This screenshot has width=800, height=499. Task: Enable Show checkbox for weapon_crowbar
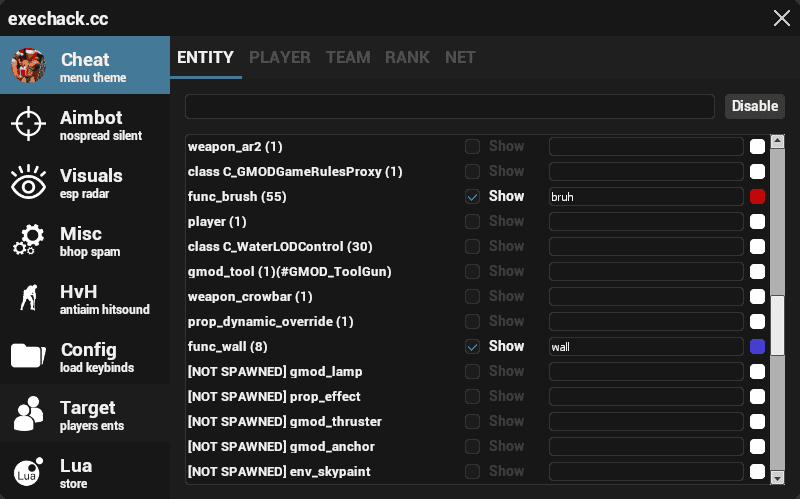(x=473, y=297)
